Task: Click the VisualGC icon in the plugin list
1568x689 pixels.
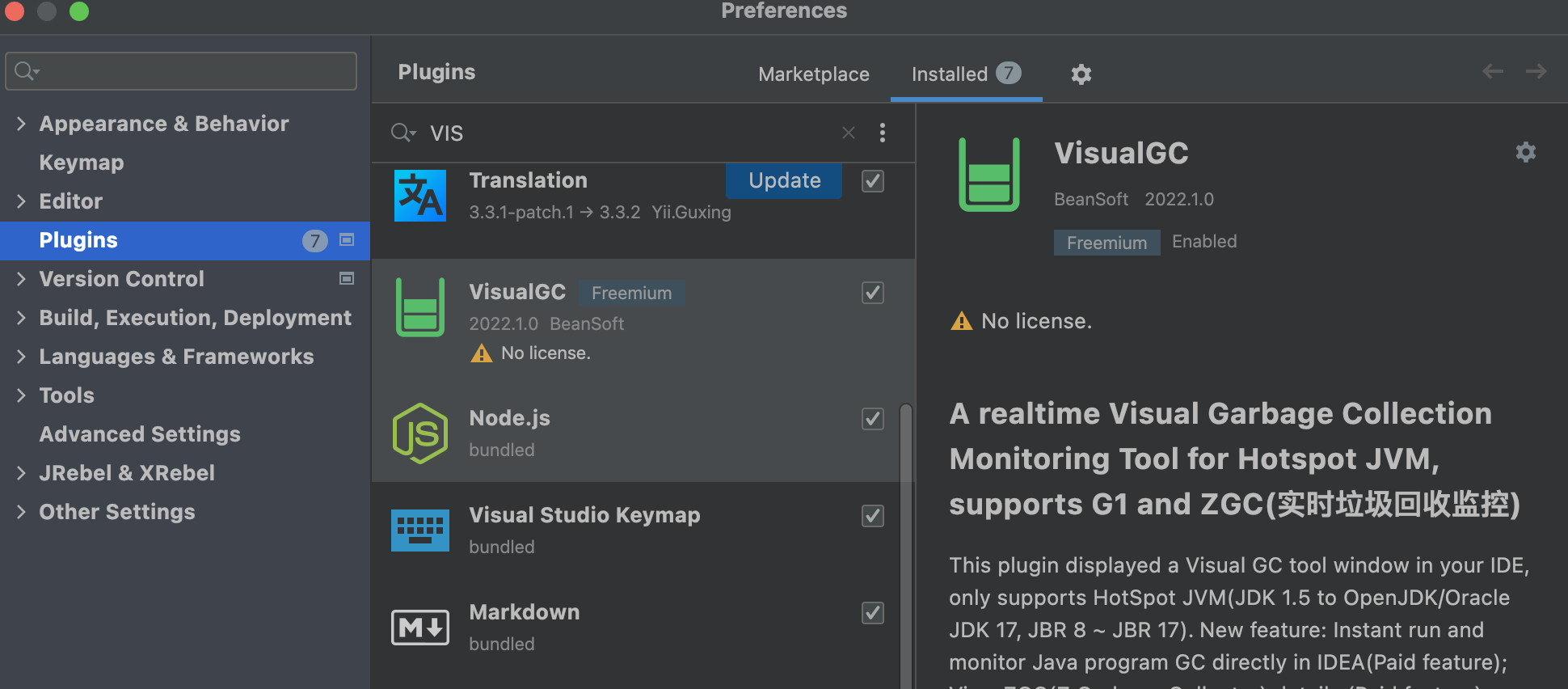Action: (420, 307)
